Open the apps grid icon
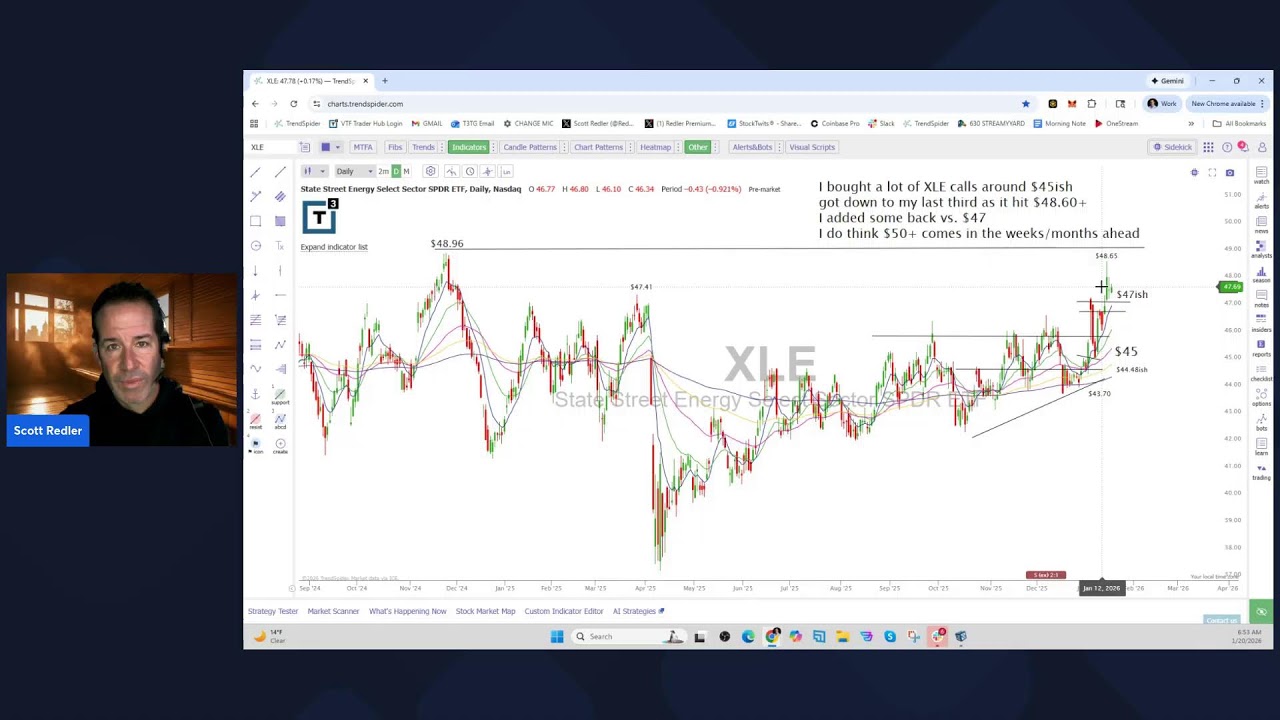The height and width of the screenshot is (720, 1280). pos(1208,147)
